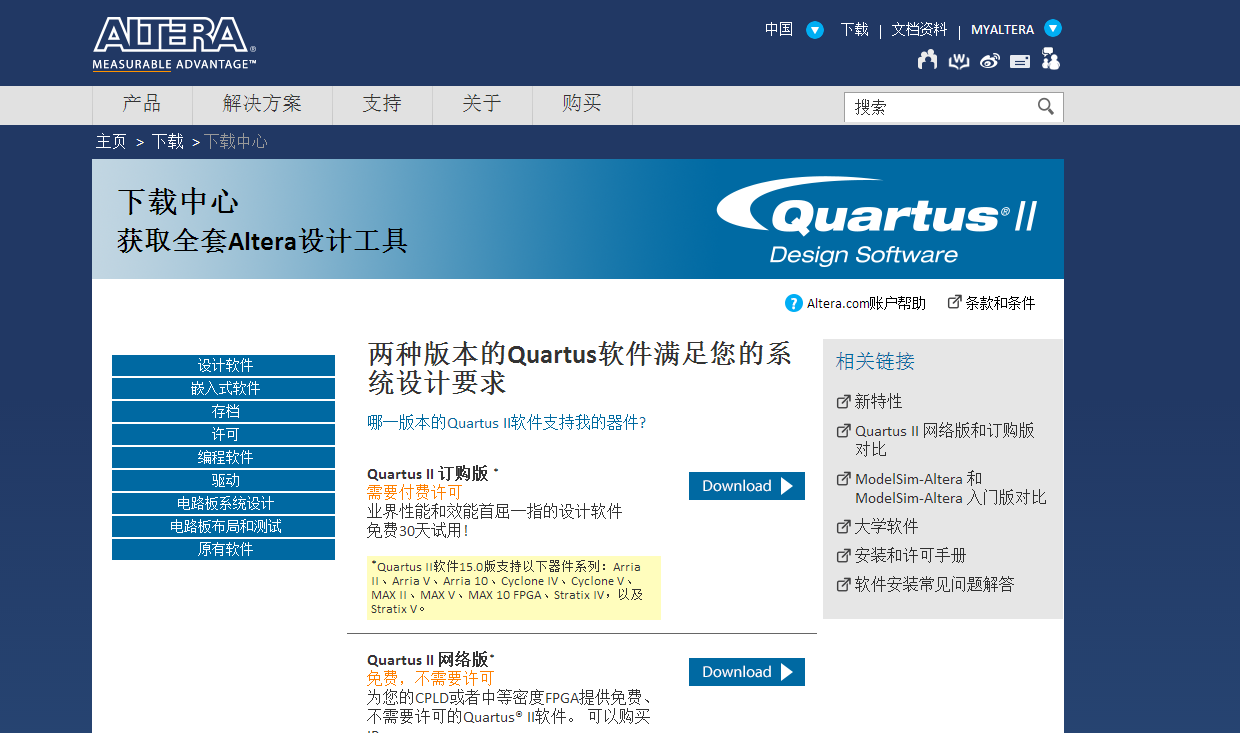Click the Quartus II 订购版 heading

point(430,474)
